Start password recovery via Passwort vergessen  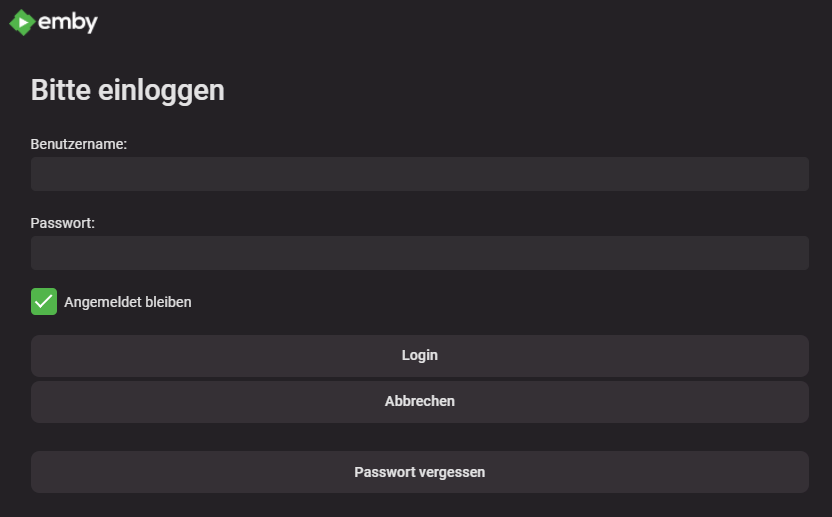pyautogui.click(x=420, y=472)
